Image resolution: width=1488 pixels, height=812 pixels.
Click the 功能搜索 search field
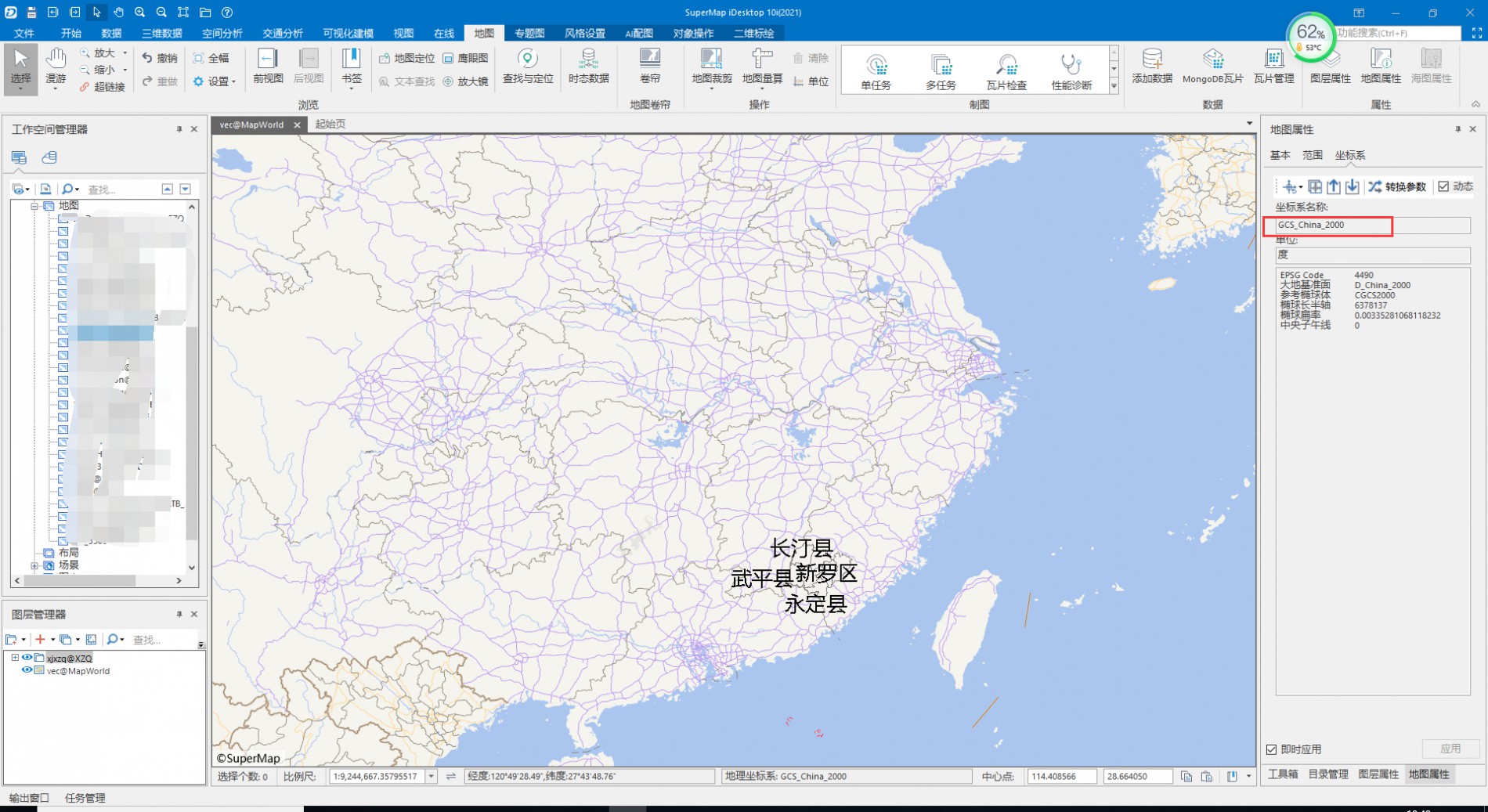click(x=1398, y=33)
